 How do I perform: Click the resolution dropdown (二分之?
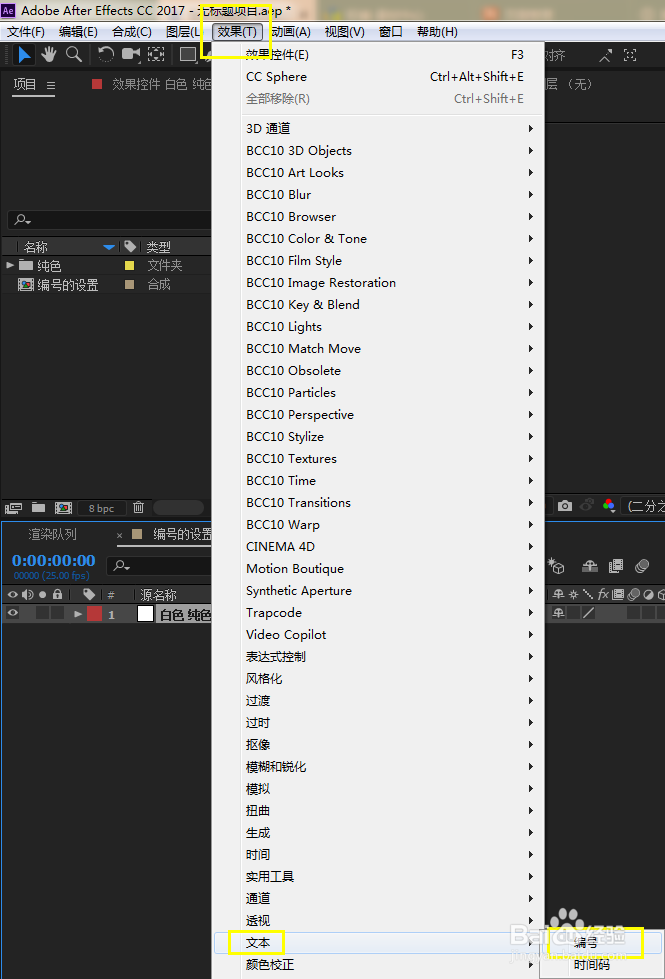(644, 506)
